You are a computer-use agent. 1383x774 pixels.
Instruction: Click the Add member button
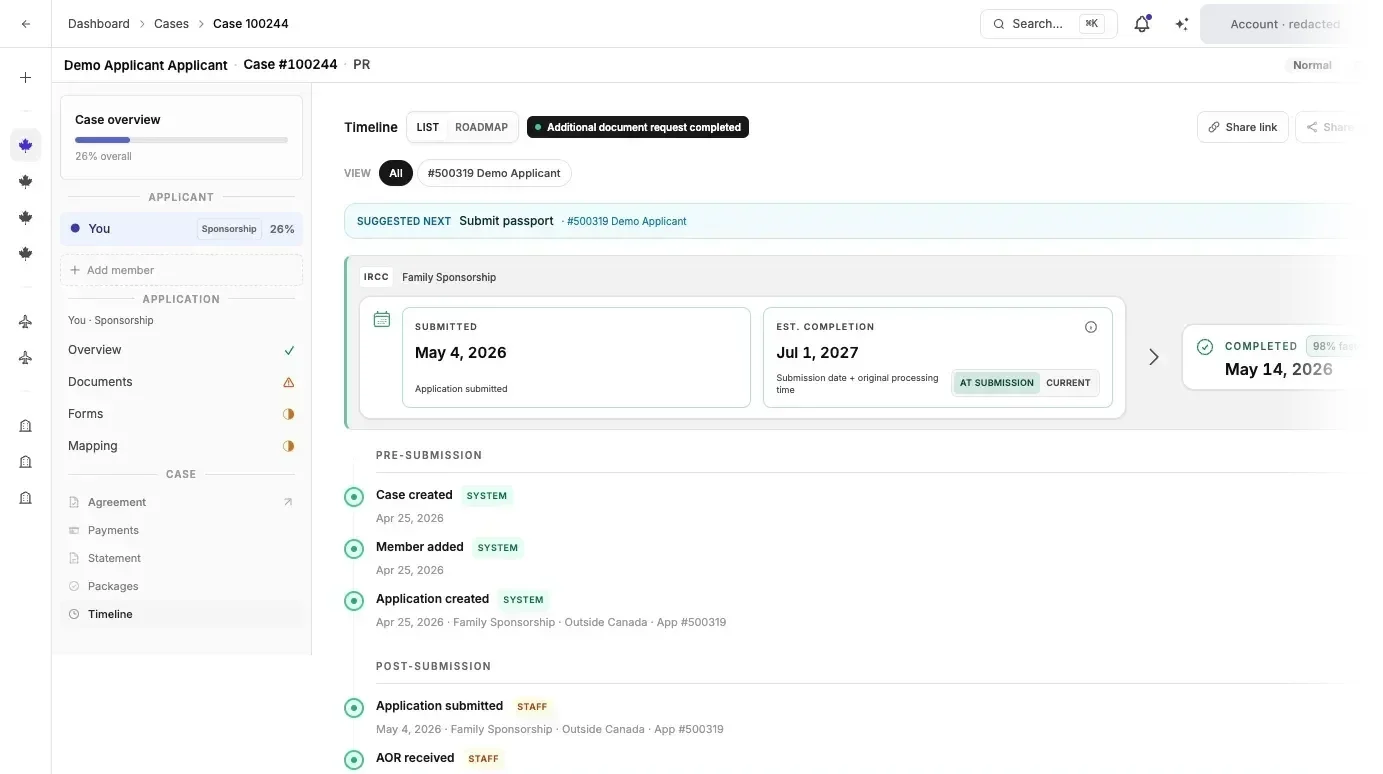point(181,270)
